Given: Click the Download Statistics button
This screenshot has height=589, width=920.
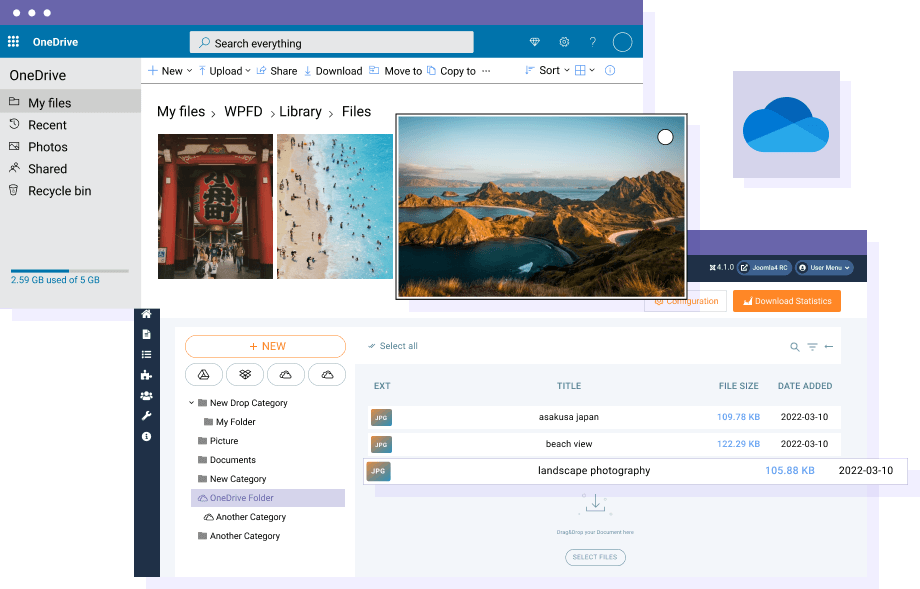Looking at the screenshot, I should coord(786,301).
